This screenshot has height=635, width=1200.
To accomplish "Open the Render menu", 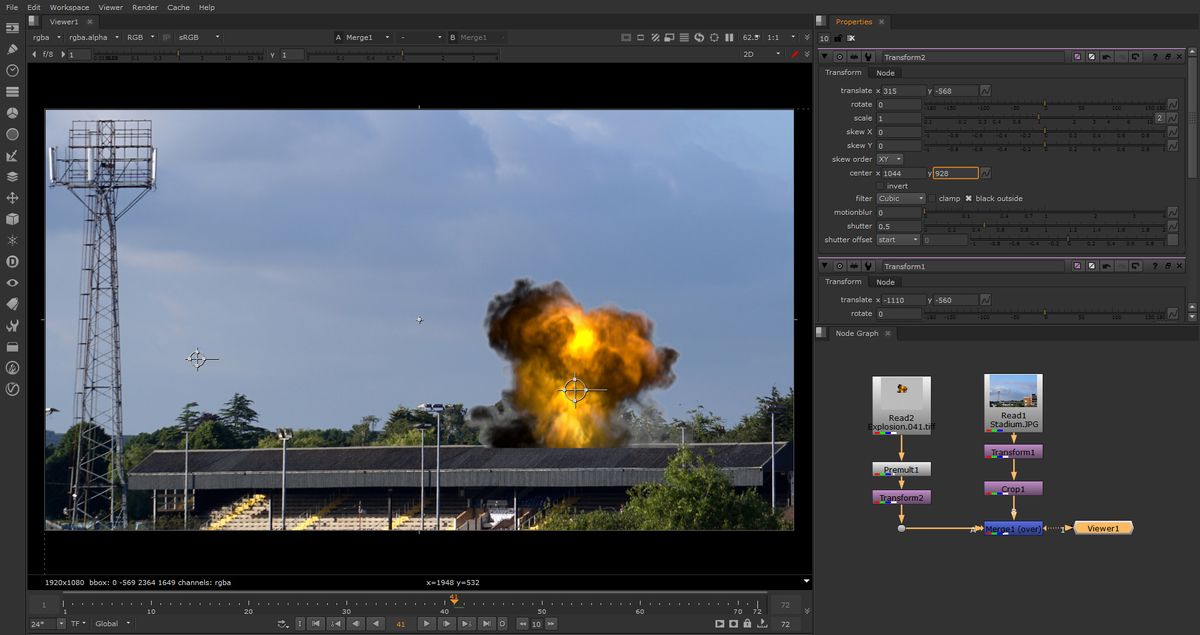I will click(x=144, y=7).
